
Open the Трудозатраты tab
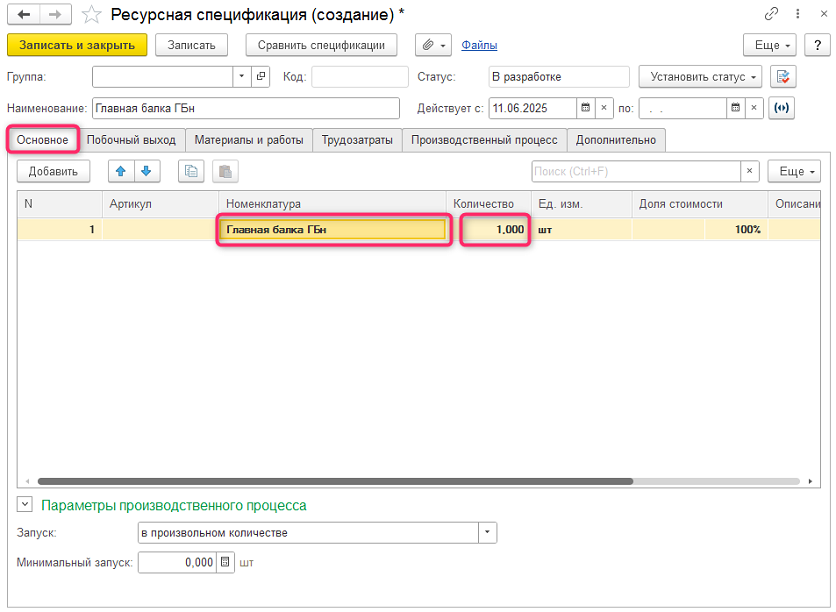coord(357,140)
